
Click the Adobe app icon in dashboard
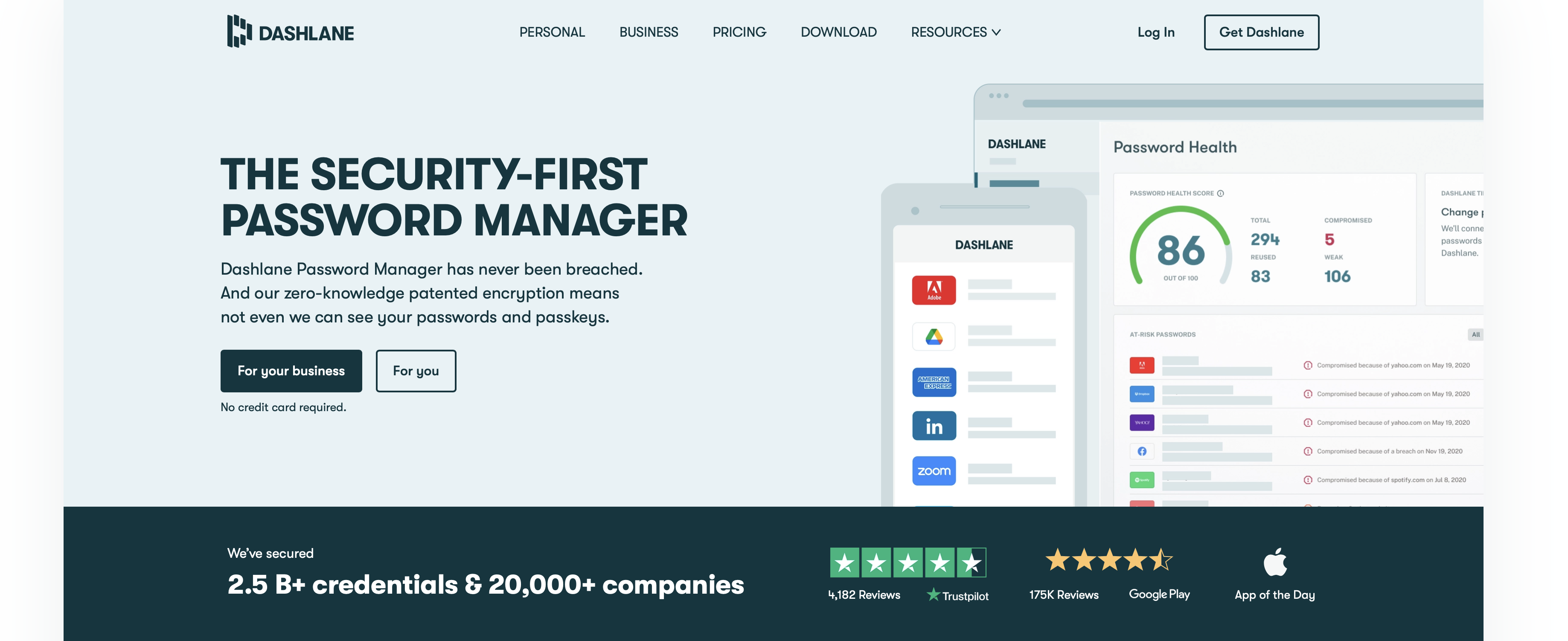934,290
